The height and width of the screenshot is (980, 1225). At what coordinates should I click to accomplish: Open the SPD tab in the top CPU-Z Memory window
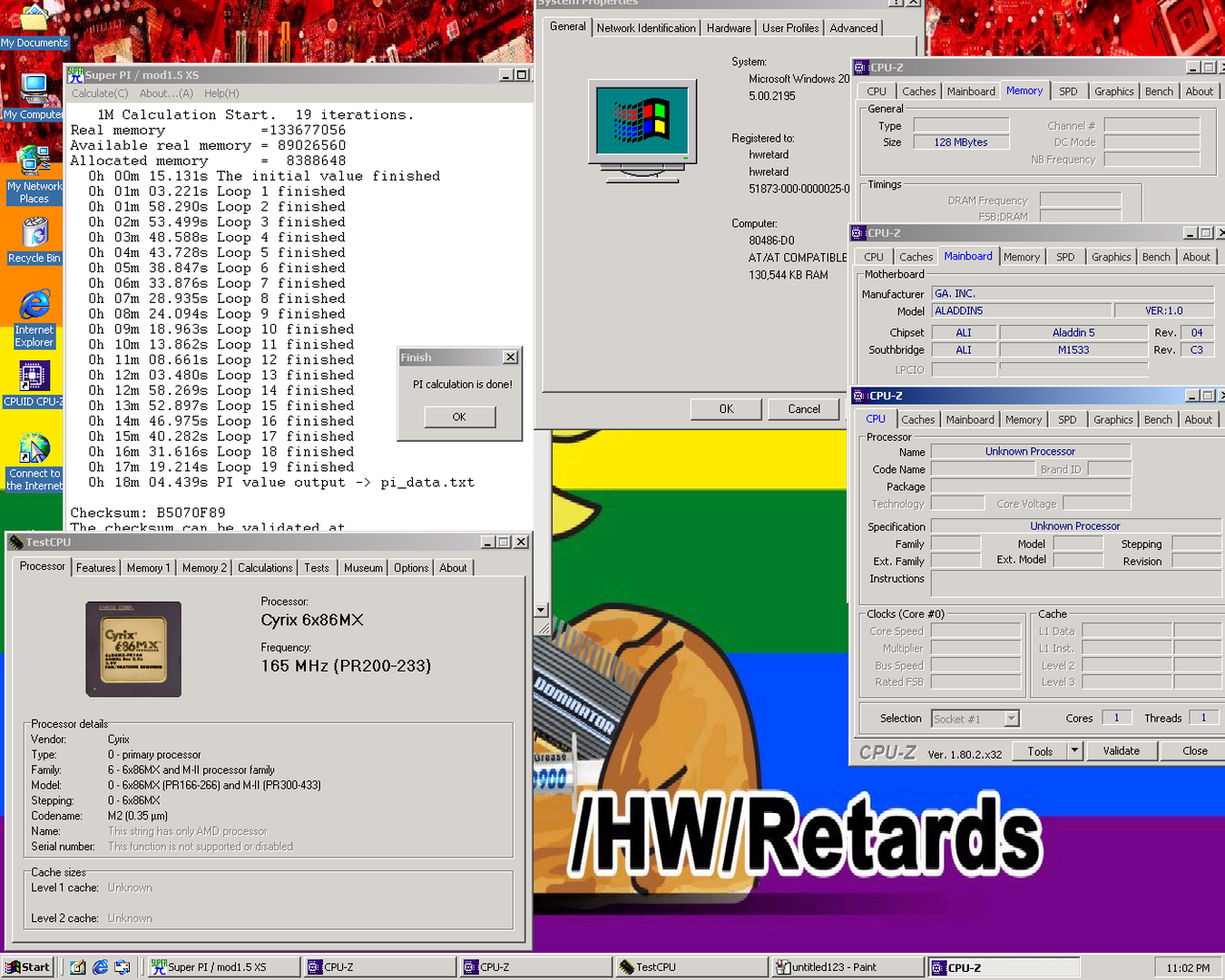pos(1069,92)
